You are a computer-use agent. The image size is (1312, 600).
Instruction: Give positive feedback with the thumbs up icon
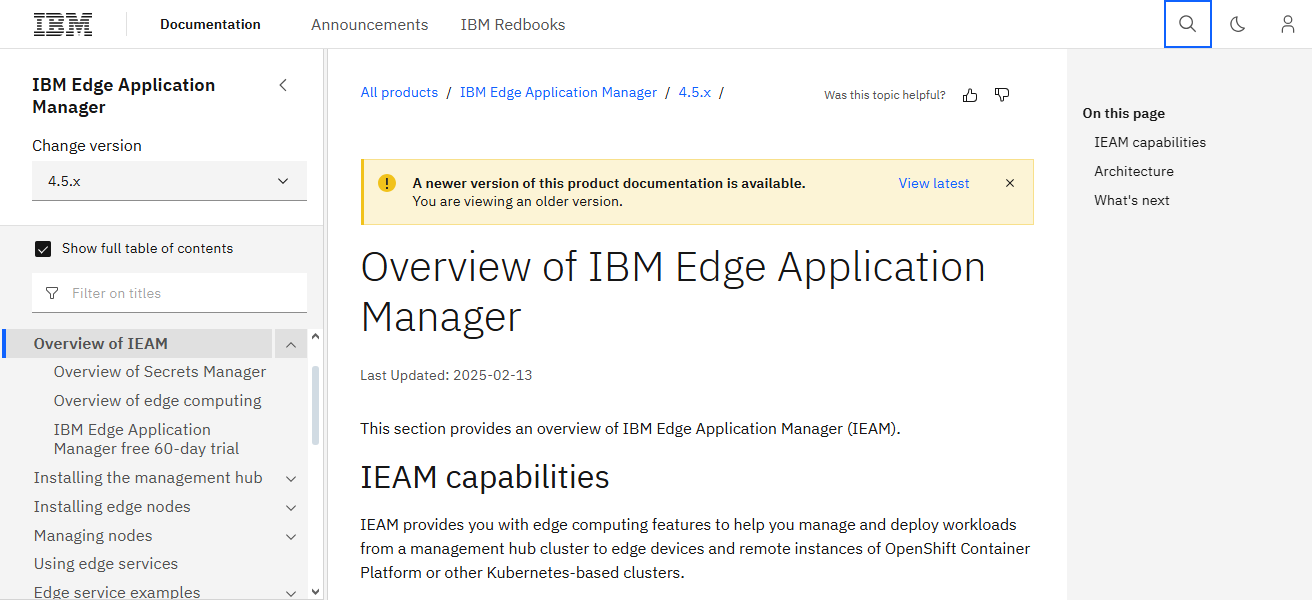969,94
